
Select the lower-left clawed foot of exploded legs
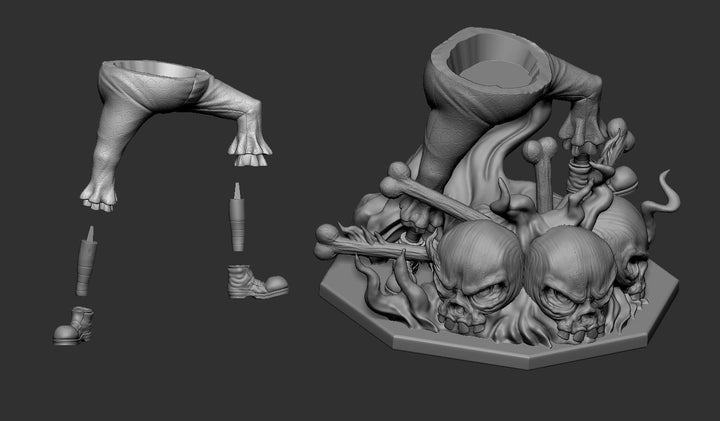tap(102, 194)
